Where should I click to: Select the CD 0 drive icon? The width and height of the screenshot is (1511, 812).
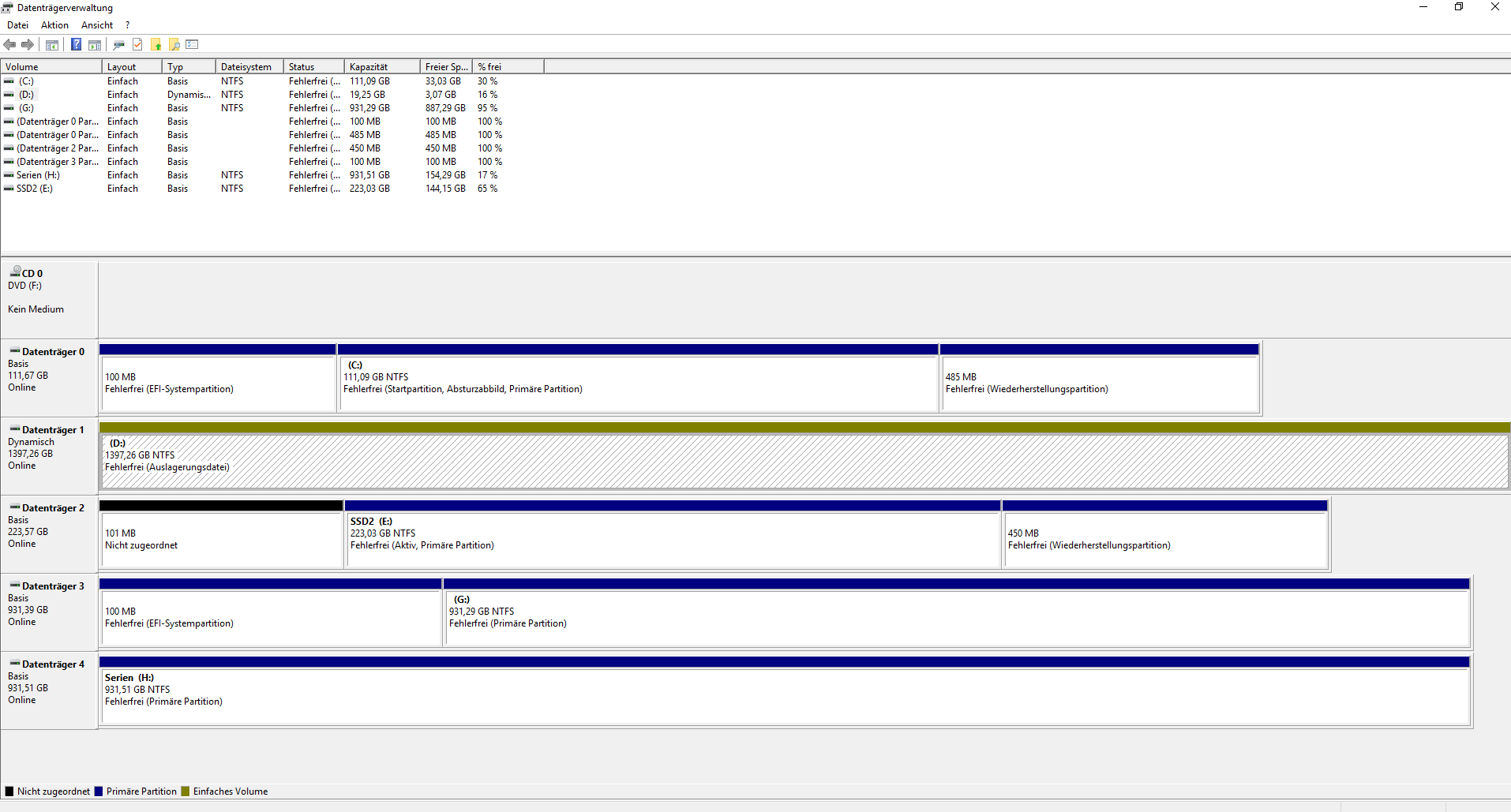click(x=15, y=271)
